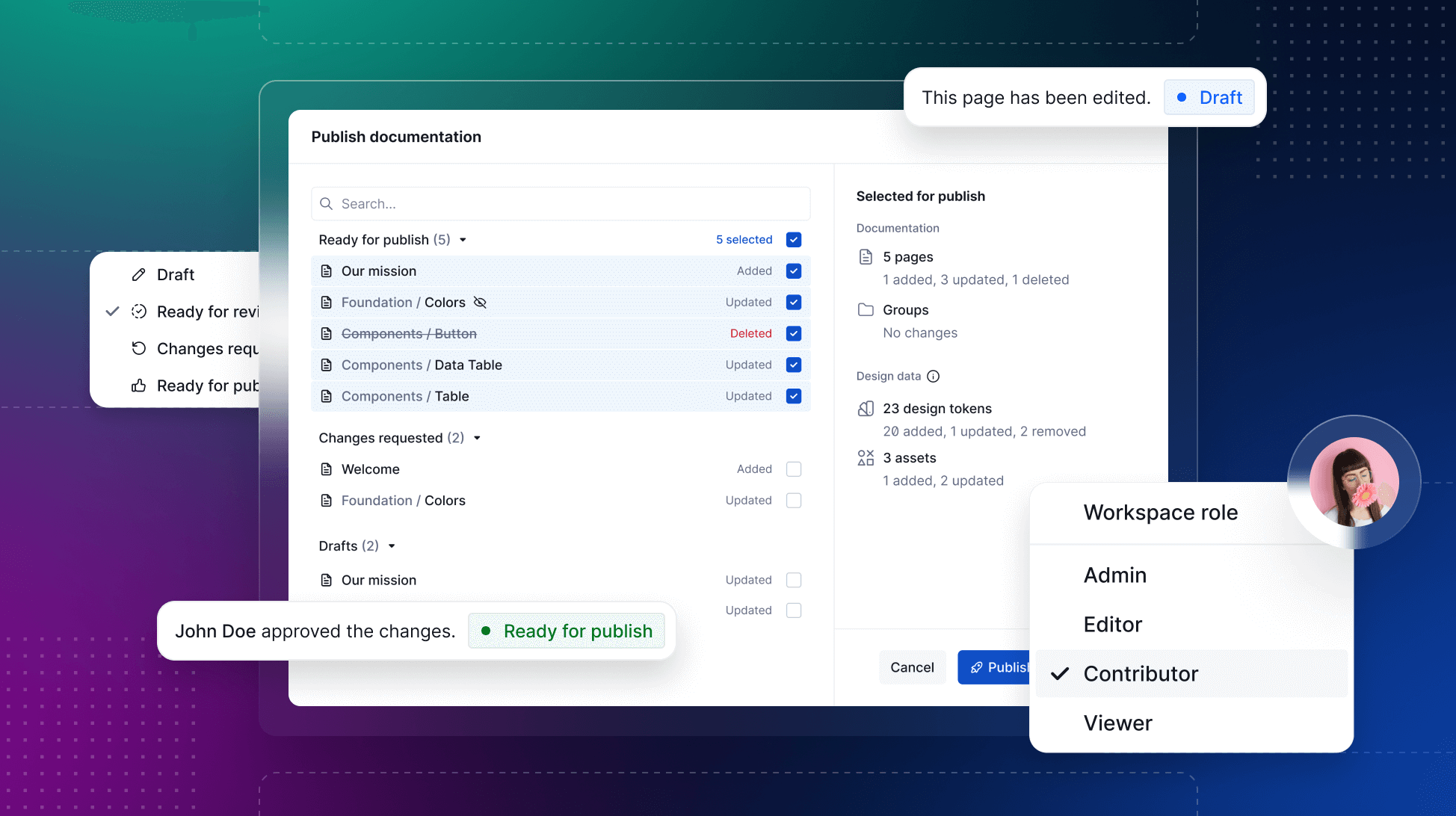The width and height of the screenshot is (1456, 816).
Task: Click the design tokens icon
Action: [866, 408]
